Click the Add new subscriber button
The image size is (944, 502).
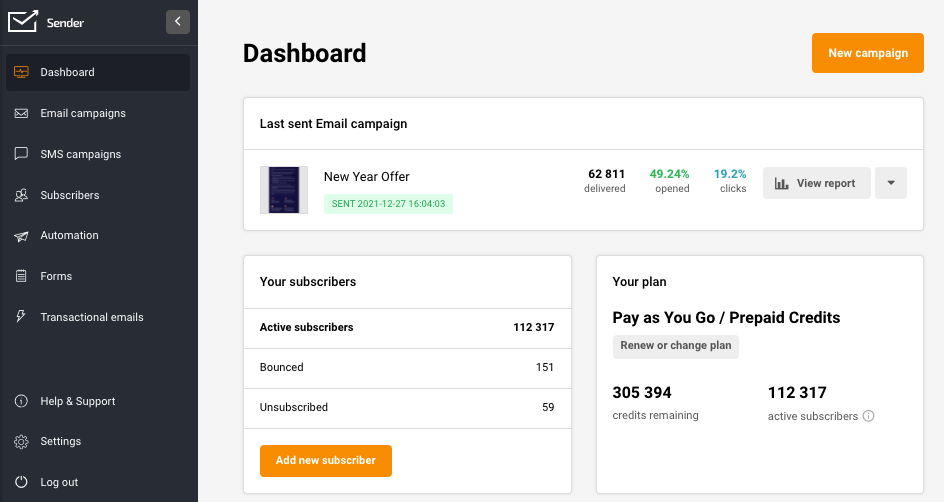pos(325,460)
